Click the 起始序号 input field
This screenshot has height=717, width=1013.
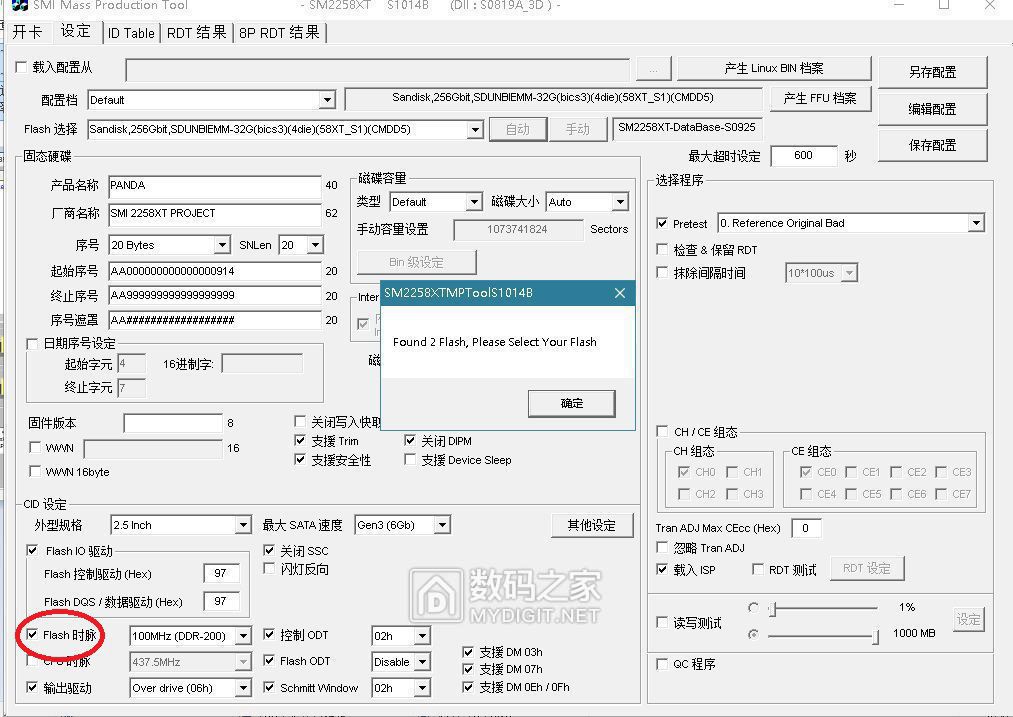click(214, 271)
